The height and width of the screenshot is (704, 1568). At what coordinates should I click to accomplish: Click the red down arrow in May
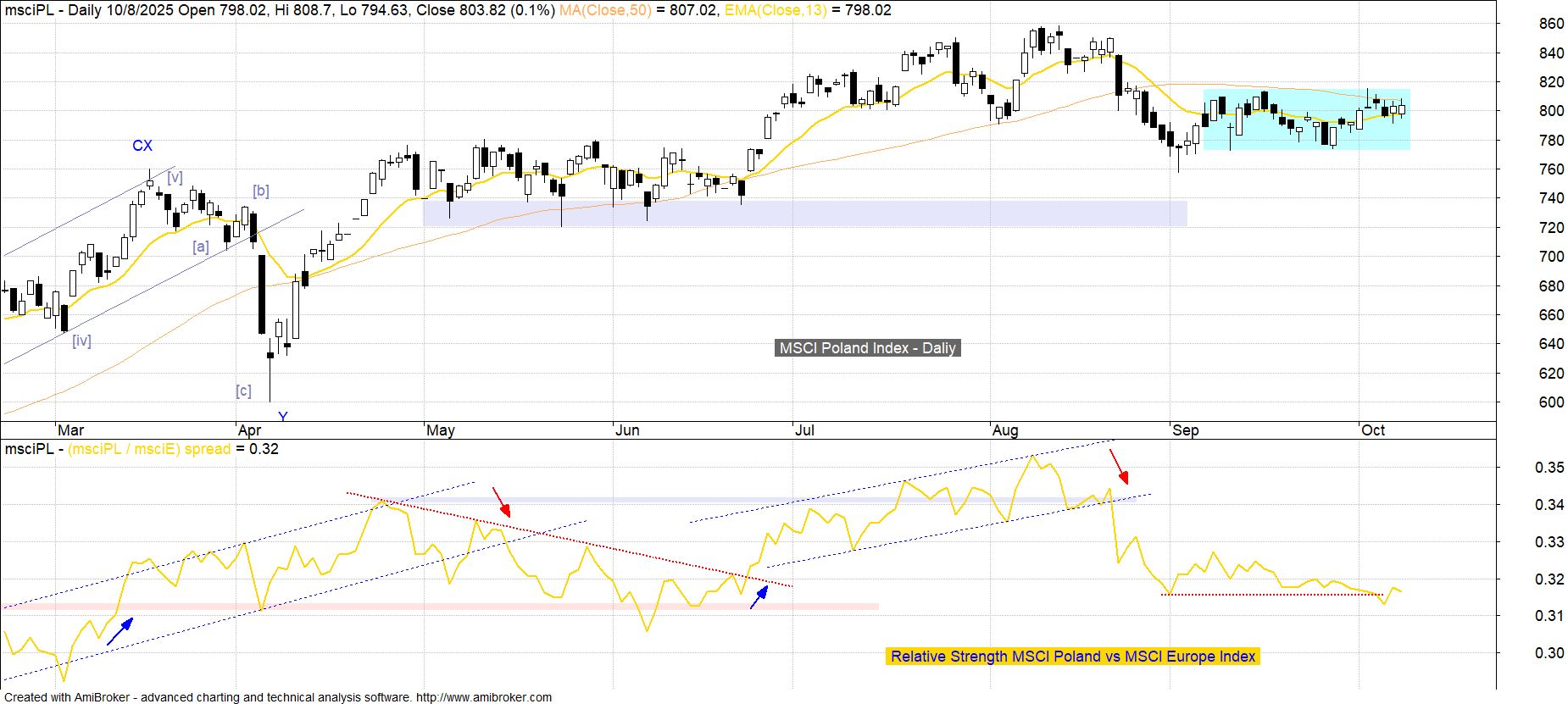[502, 502]
